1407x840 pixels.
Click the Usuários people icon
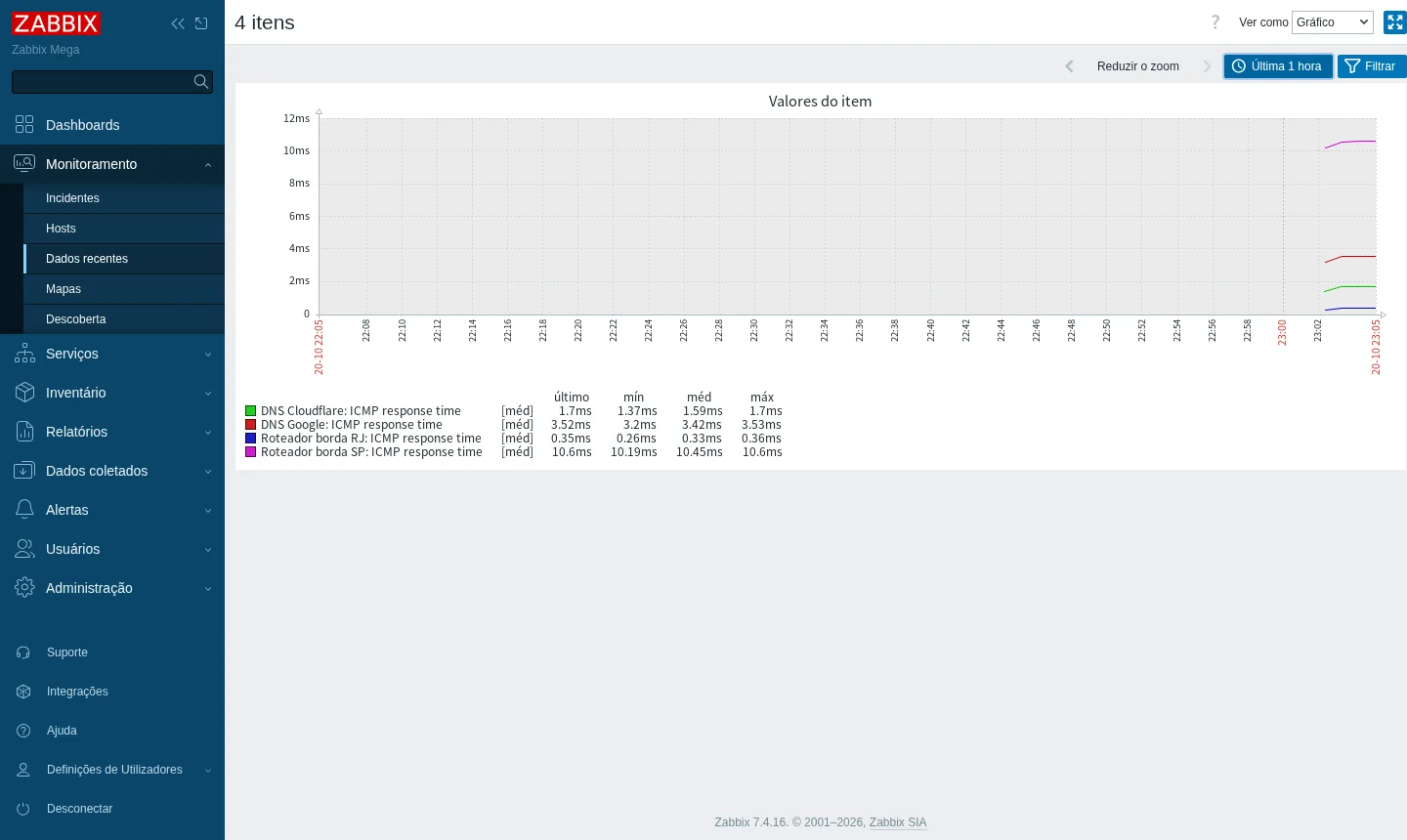point(24,549)
